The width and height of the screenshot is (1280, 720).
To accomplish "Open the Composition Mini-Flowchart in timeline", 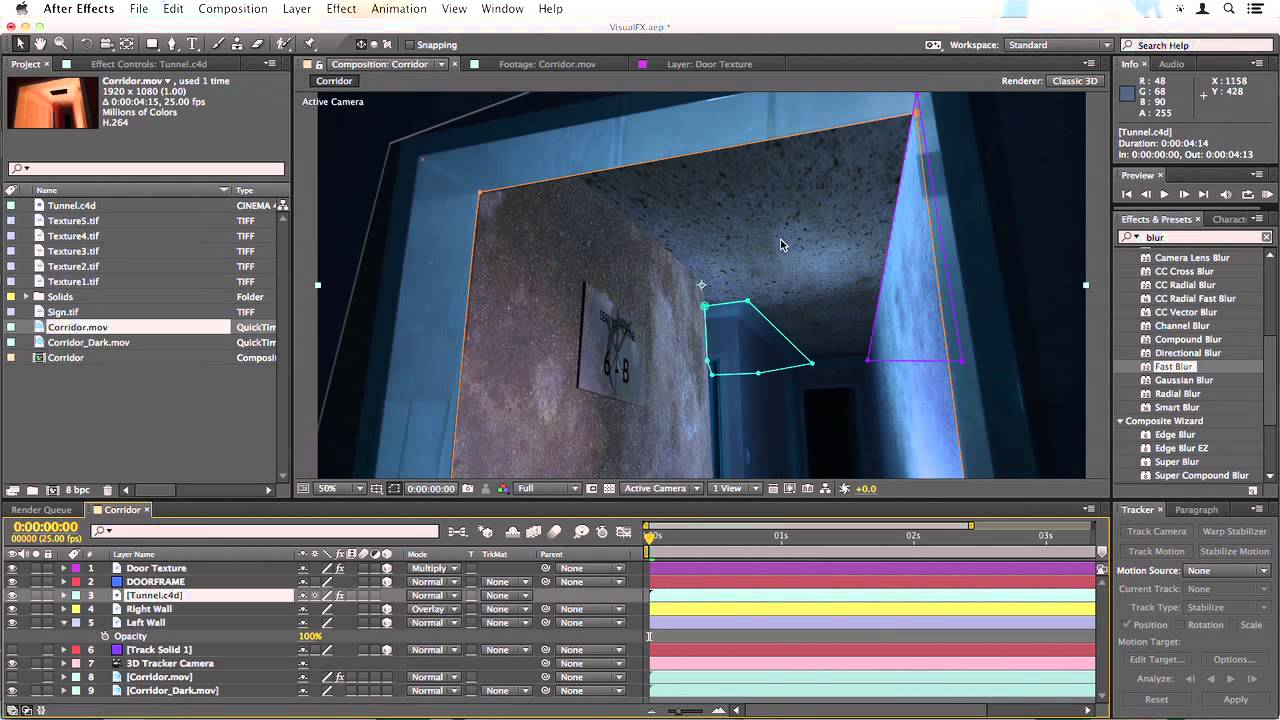I will [458, 532].
